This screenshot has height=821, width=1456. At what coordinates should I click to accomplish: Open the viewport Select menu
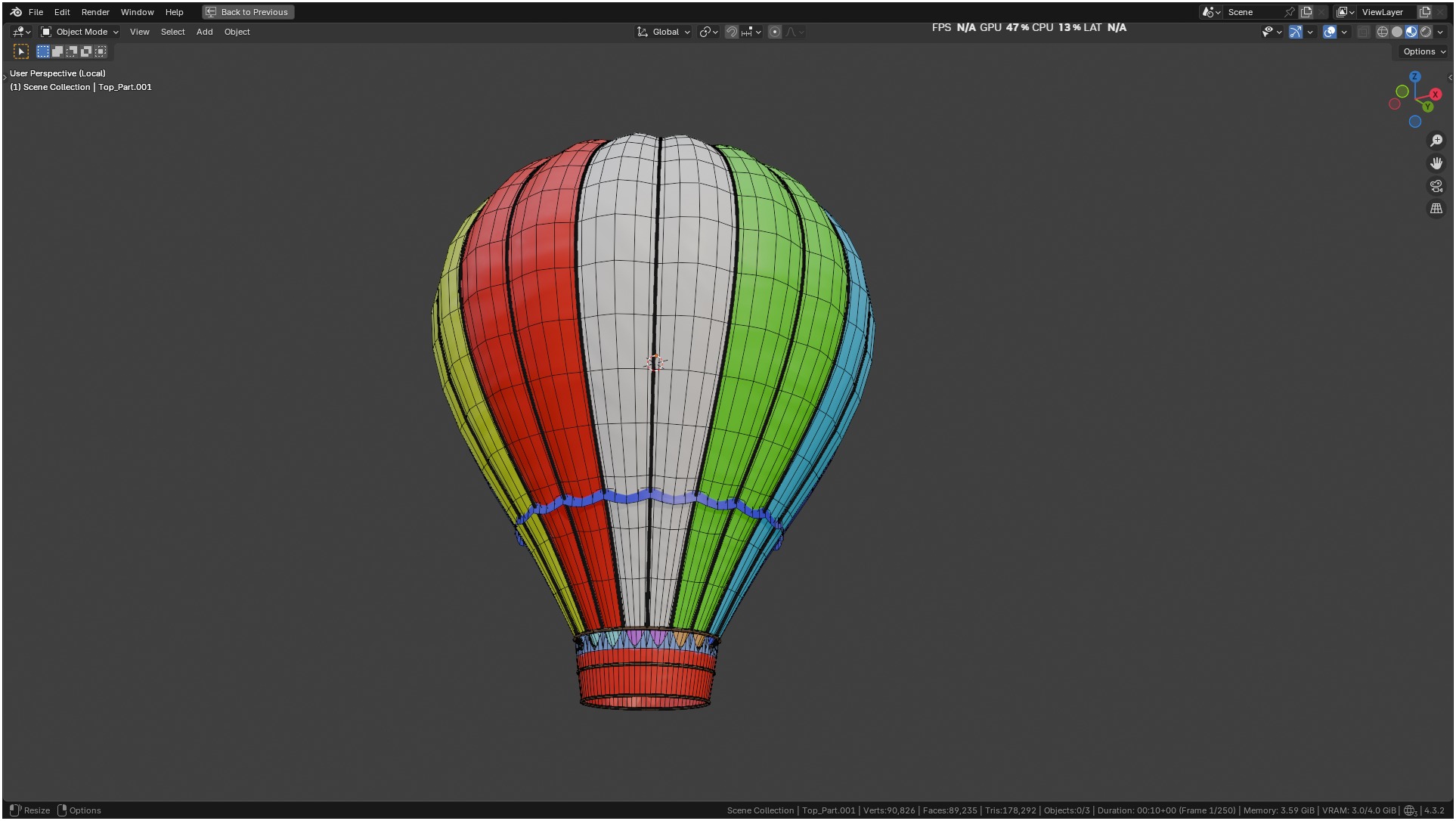click(172, 32)
